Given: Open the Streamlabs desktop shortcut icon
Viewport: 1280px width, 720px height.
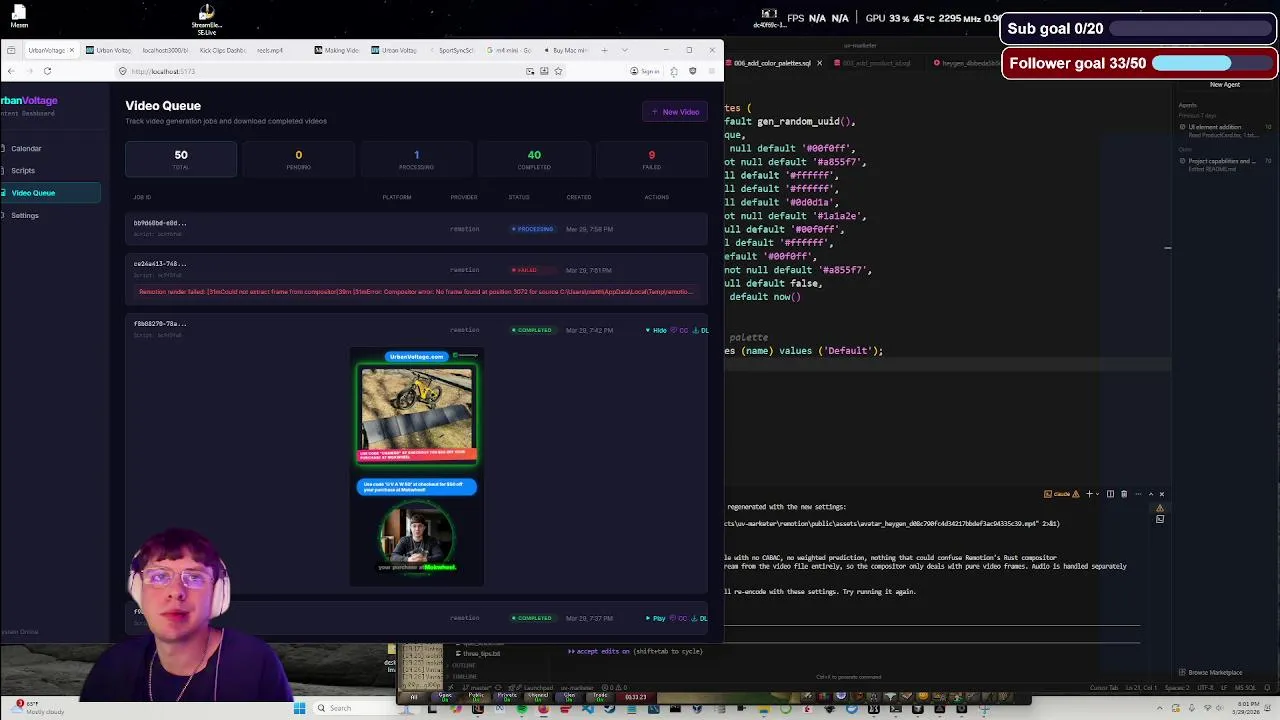Looking at the screenshot, I should [206, 18].
